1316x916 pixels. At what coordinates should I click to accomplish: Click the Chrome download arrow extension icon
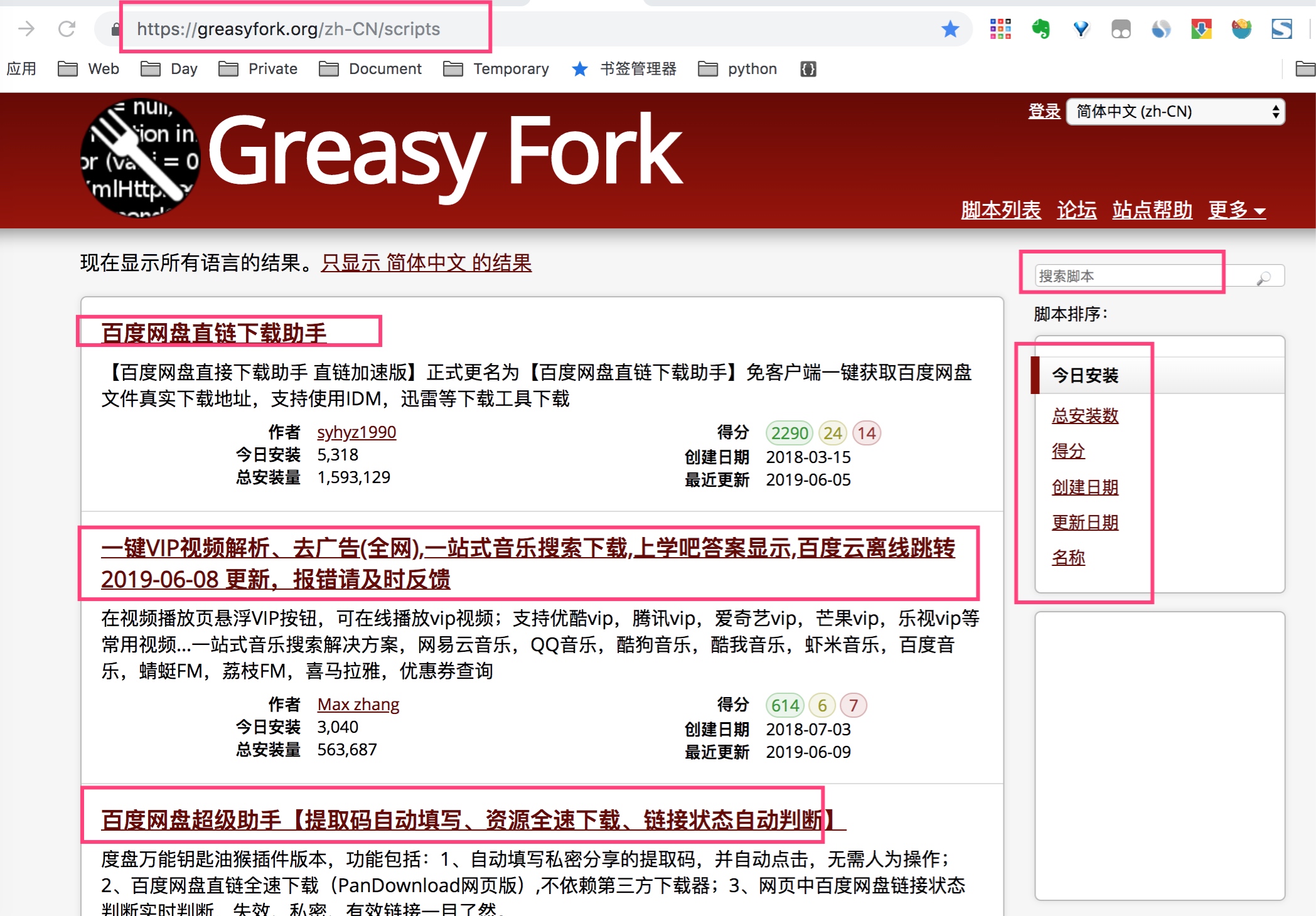[1201, 29]
